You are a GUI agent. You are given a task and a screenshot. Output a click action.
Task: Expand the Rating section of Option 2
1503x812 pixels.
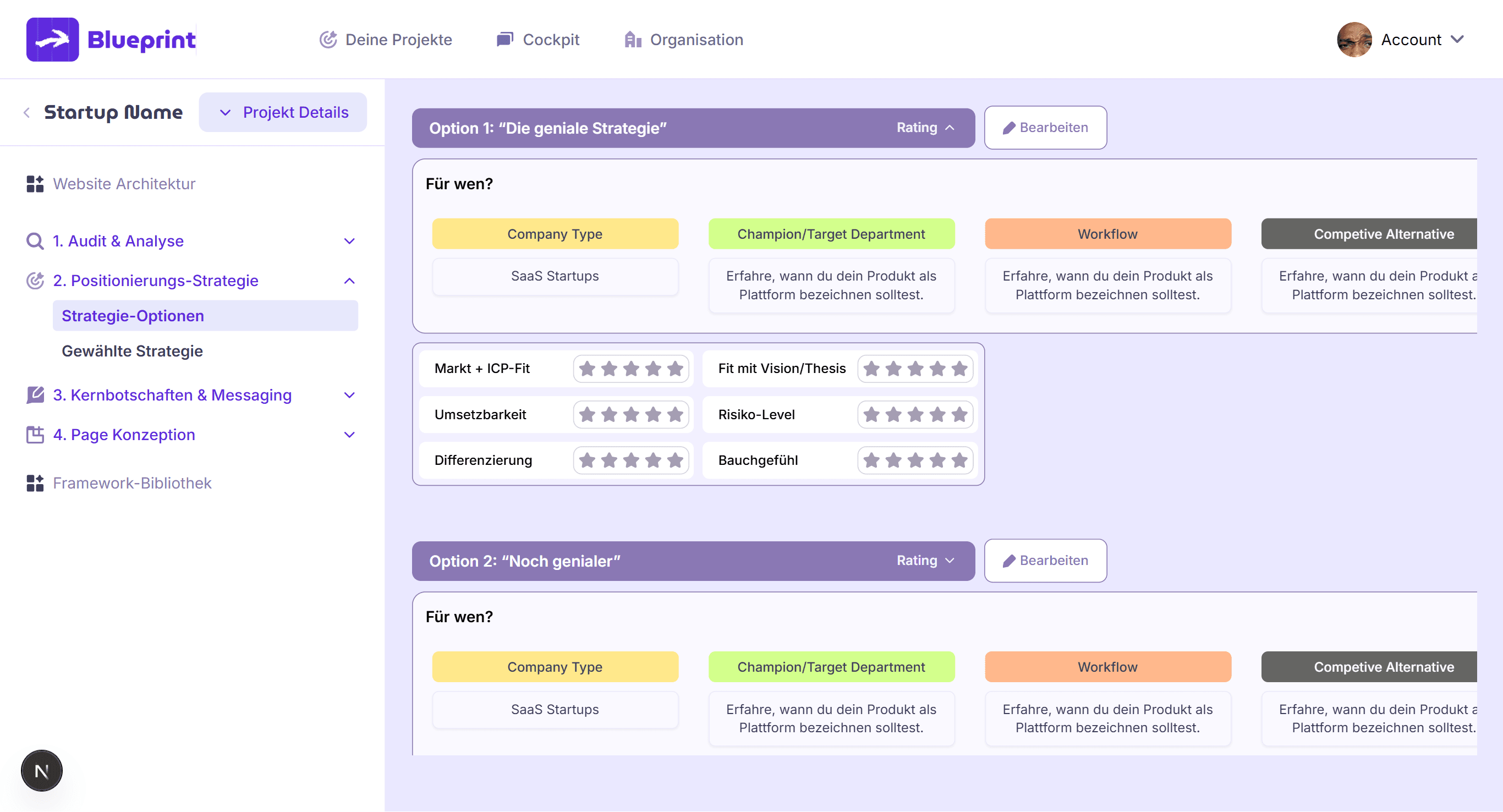click(x=925, y=561)
